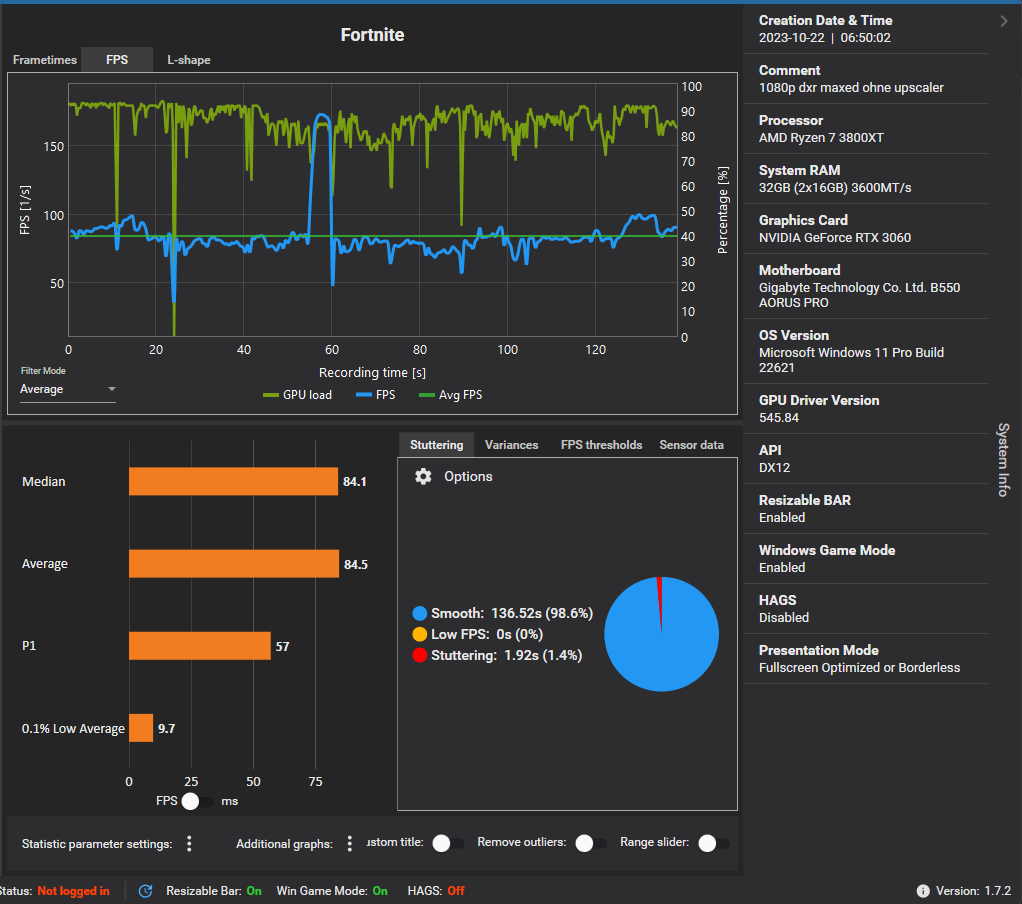This screenshot has width=1022, height=904.
Task: Click the stuttering pie chart
Action: pos(661,634)
